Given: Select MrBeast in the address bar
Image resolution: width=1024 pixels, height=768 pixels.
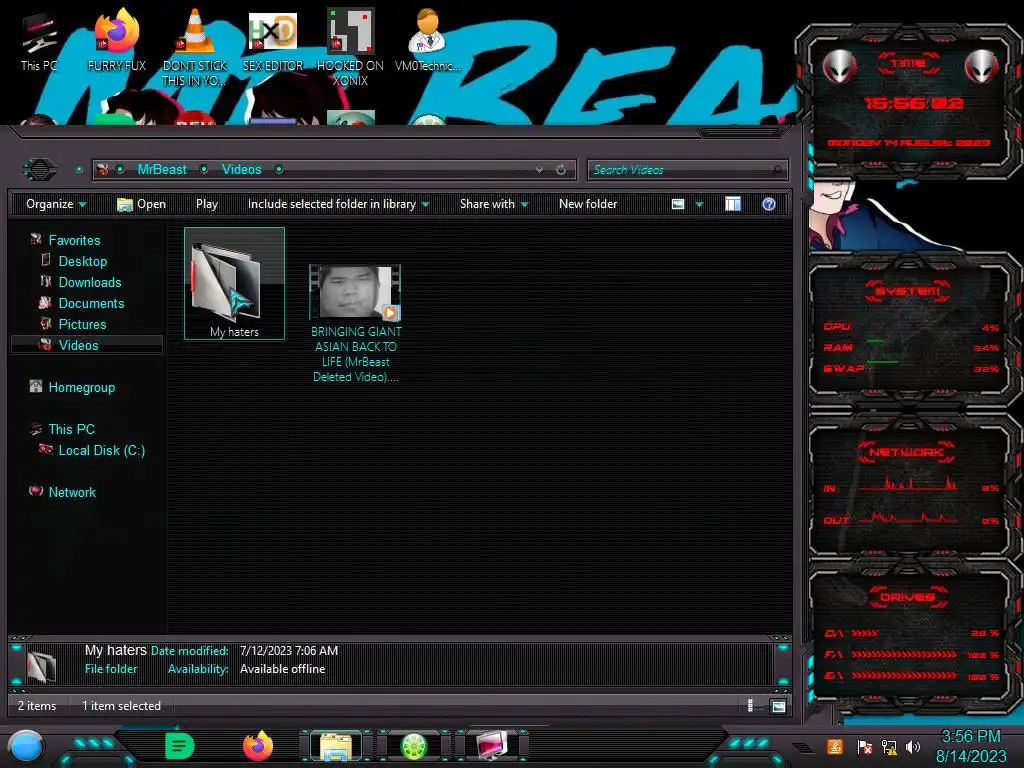Looking at the screenshot, I should click(x=162, y=170).
